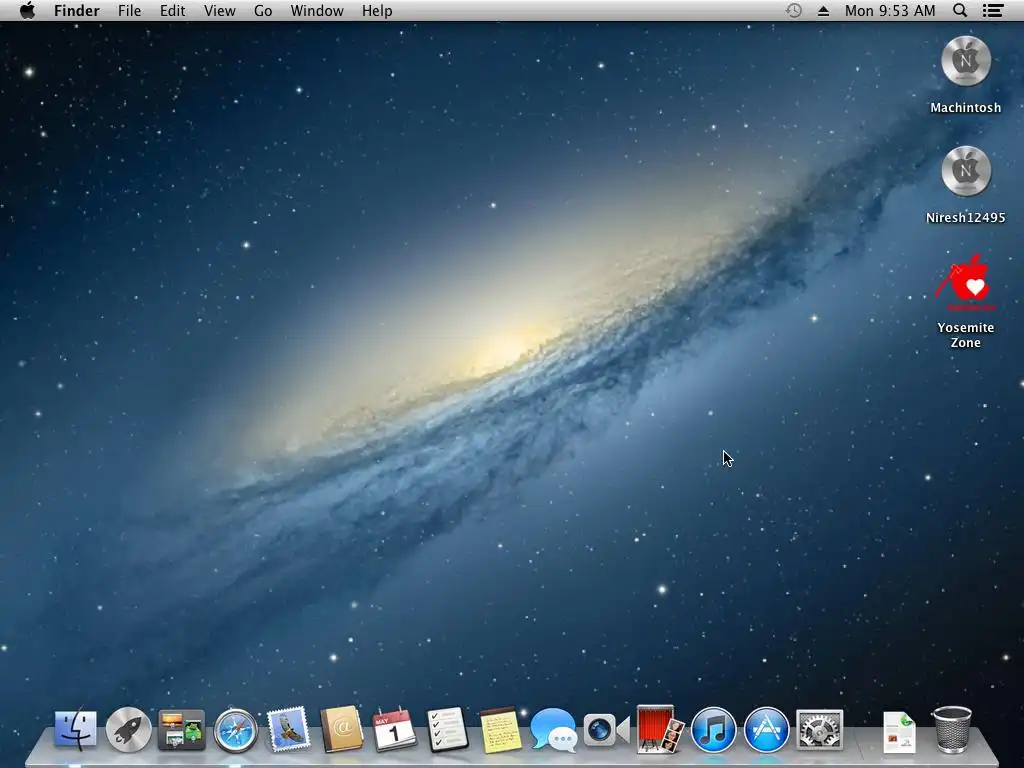Click the eject icon in menu bar

(x=823, y=10)
